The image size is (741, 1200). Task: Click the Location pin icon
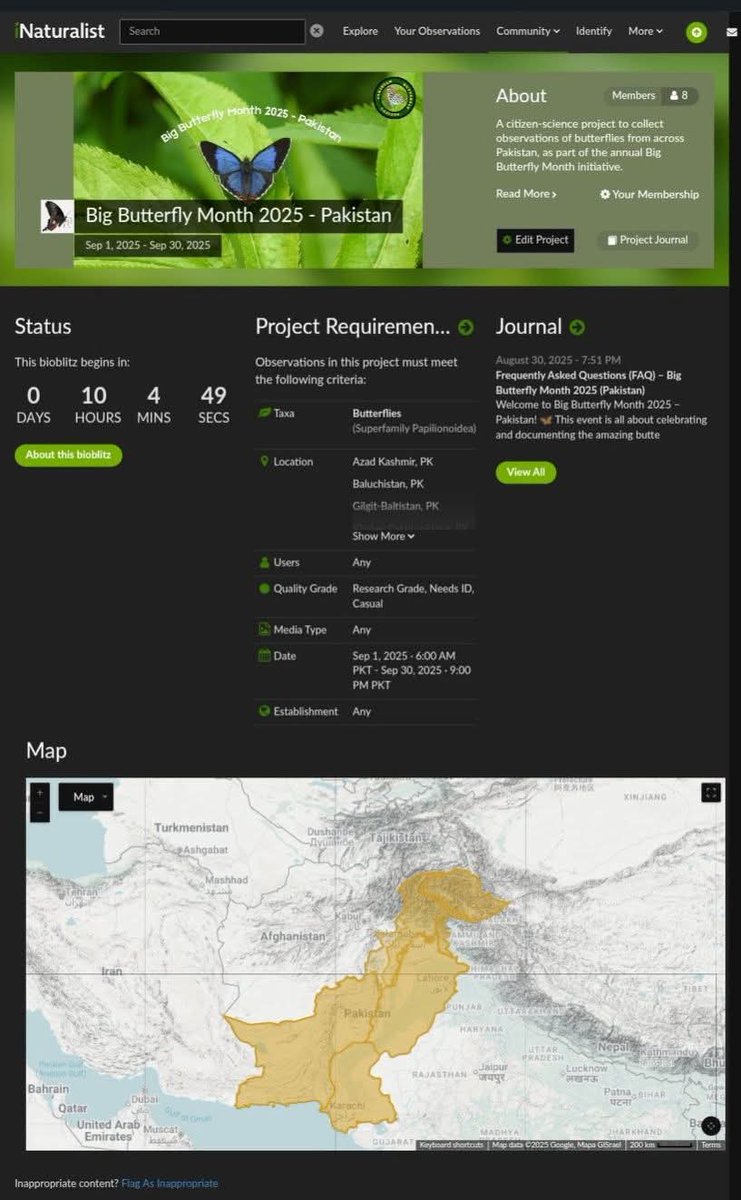click(x=264, y=462)
